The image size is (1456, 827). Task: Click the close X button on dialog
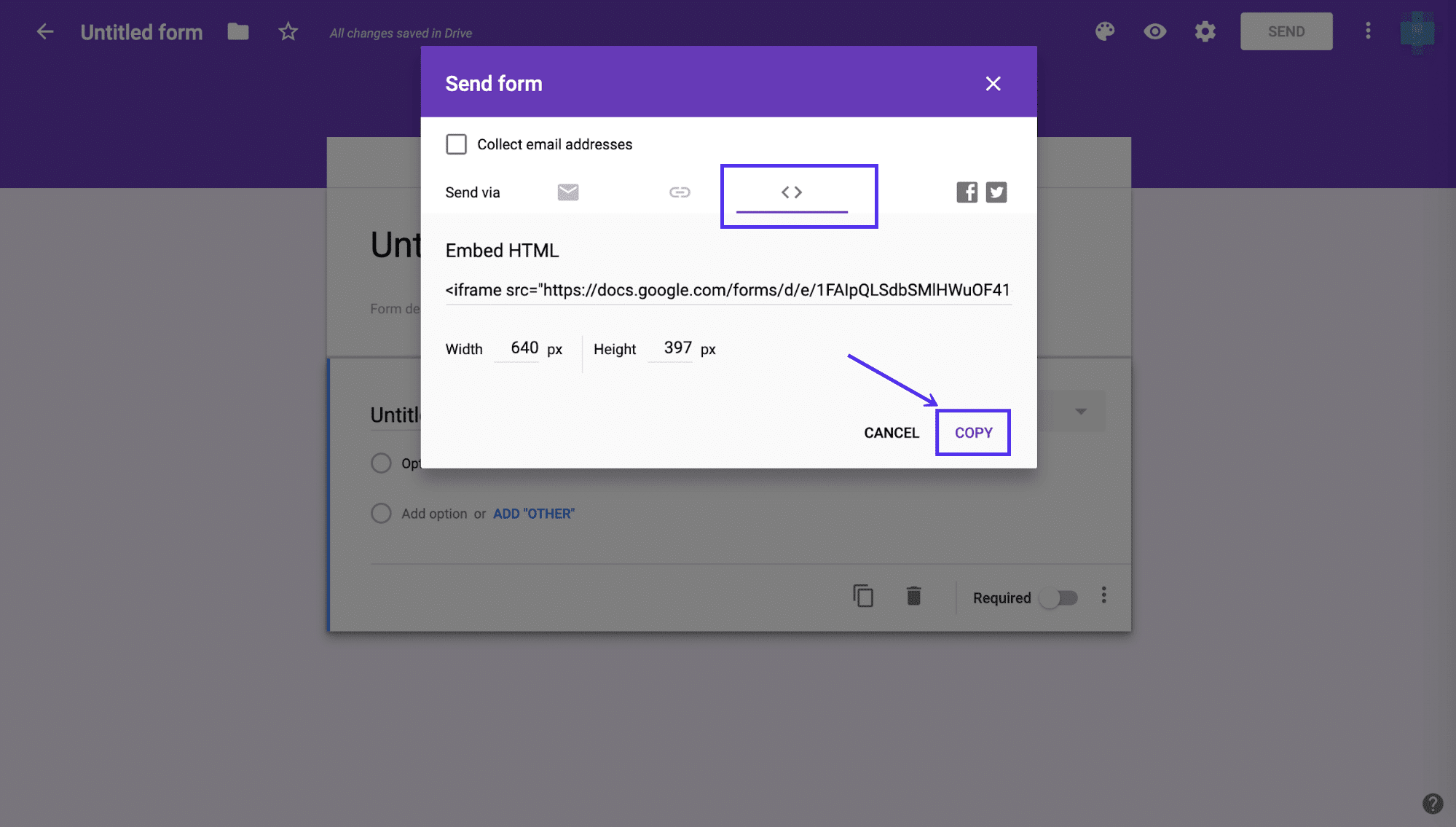click(x=992, y=83)
